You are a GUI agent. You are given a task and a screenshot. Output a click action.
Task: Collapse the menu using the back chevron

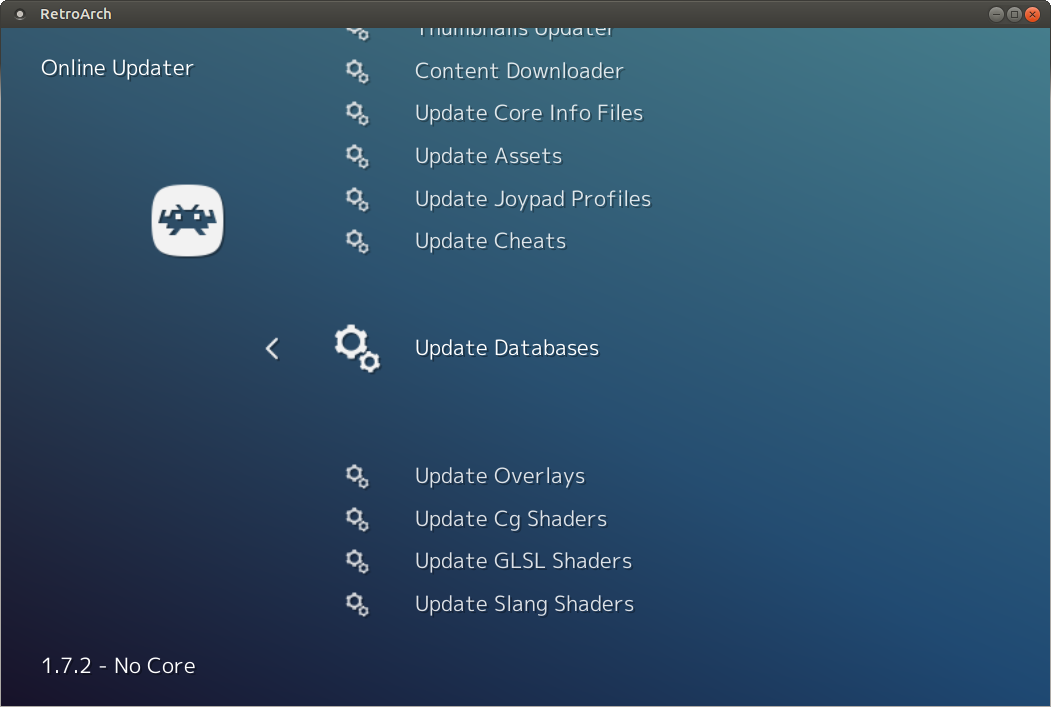point(272,348)
